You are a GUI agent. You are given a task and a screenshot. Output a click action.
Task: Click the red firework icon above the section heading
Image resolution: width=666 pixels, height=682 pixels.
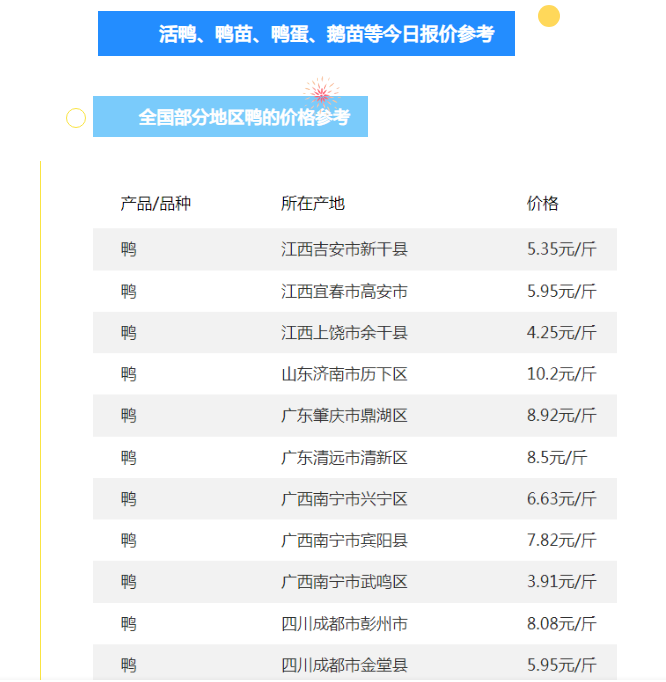point(321,93)
